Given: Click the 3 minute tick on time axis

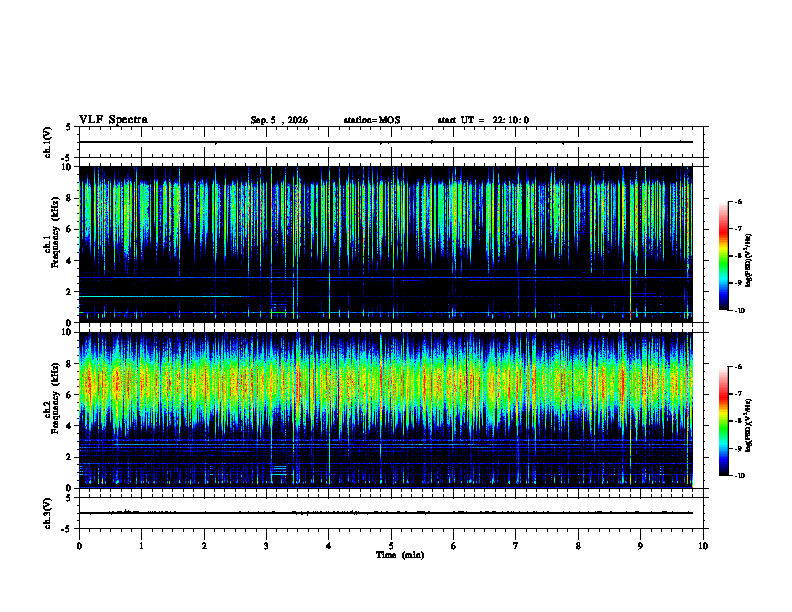Looking at the screenshot, I should 266,546.
